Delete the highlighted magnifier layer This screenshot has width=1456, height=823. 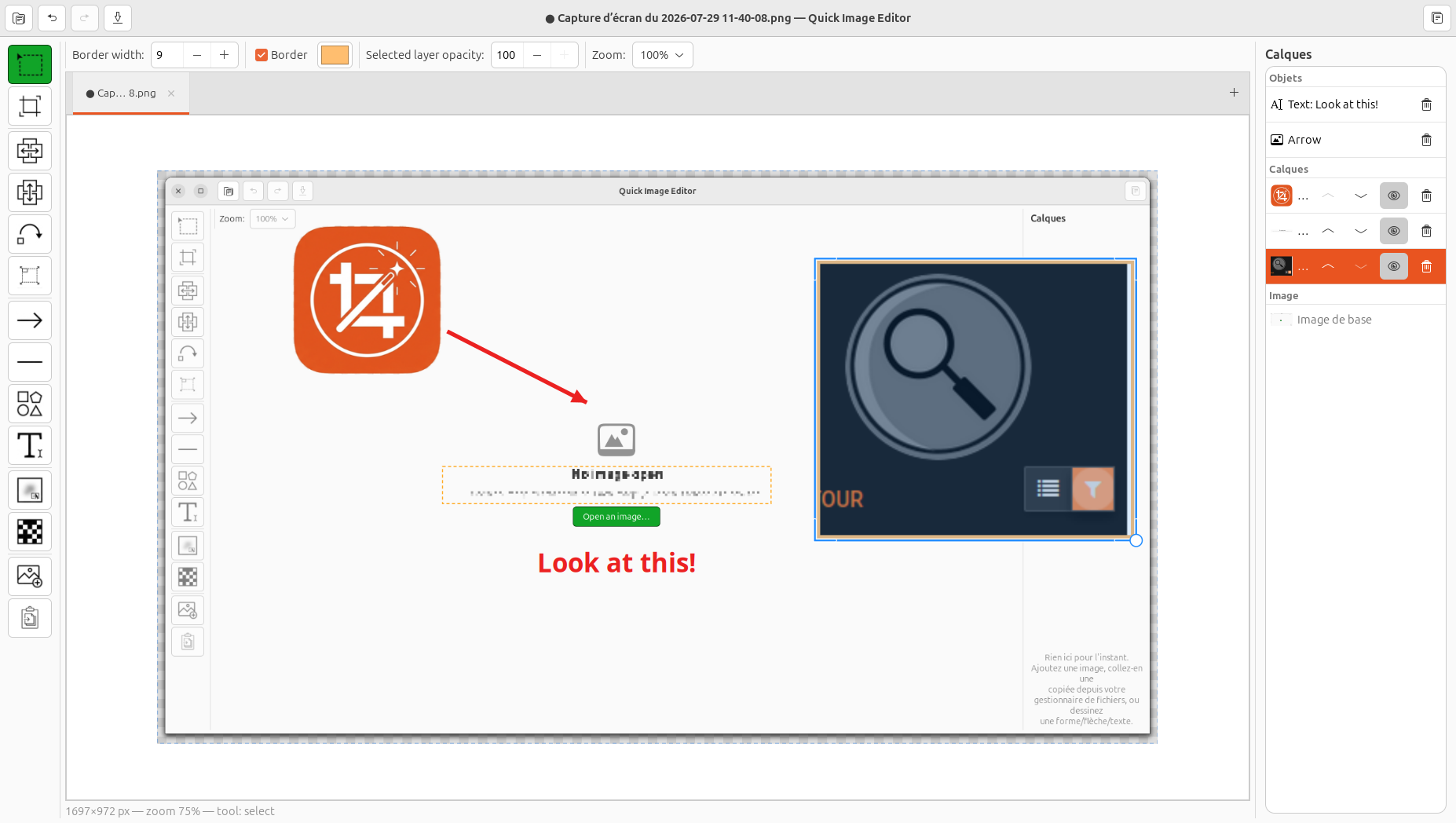(1427, 266)
